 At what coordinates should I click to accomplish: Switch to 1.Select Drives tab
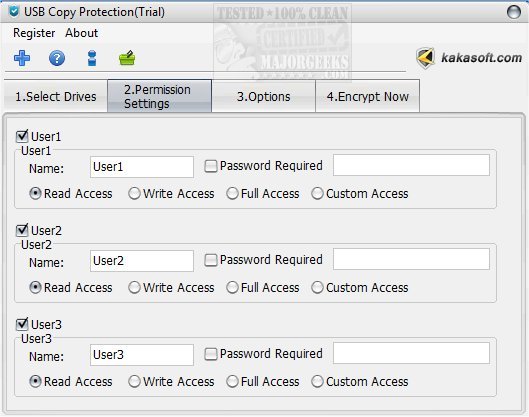coord(56,97)
